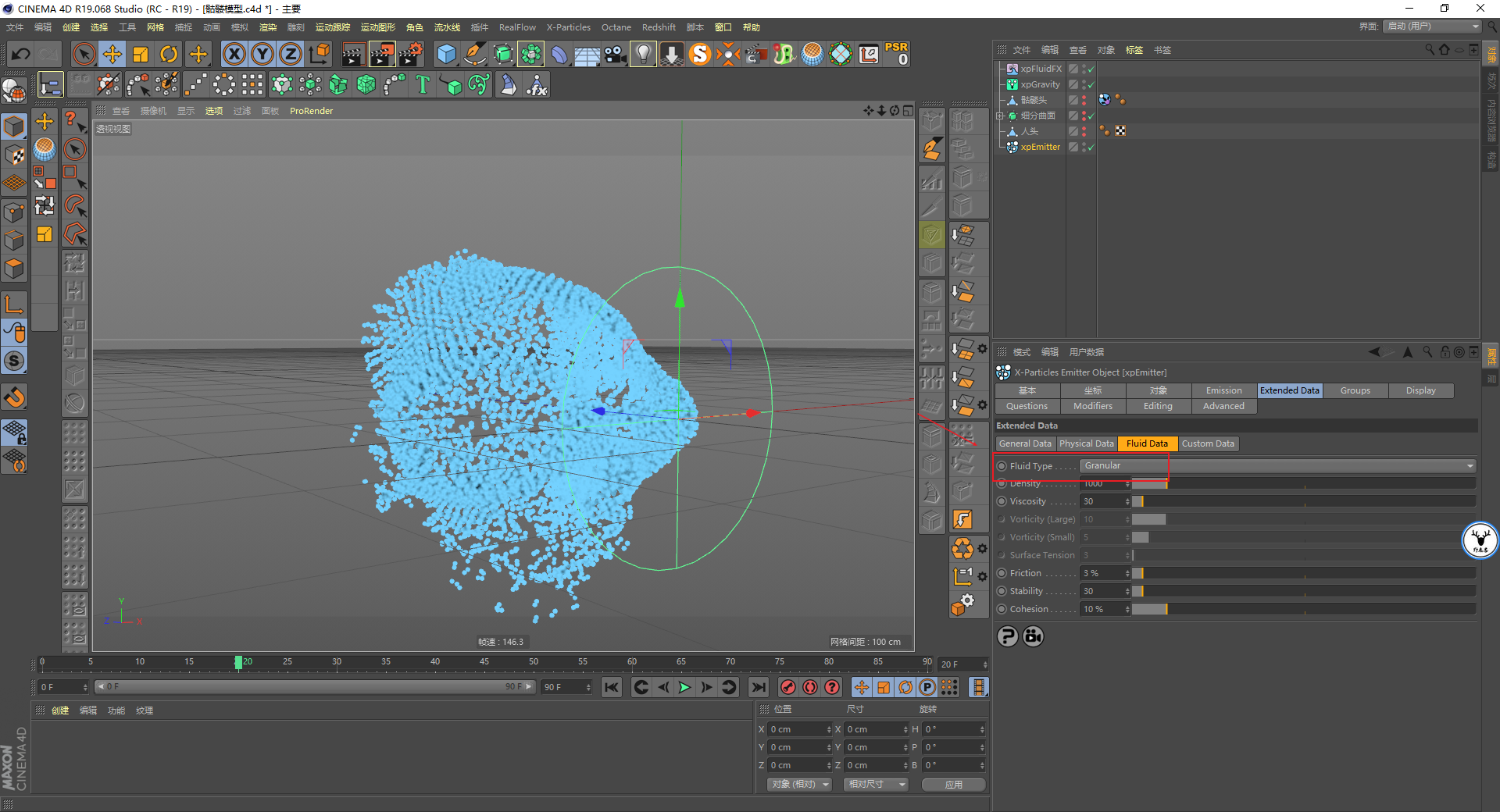Add a Camera object from toolbar
The height and width of the screenshot is (812, 1500).
point(616,55)
